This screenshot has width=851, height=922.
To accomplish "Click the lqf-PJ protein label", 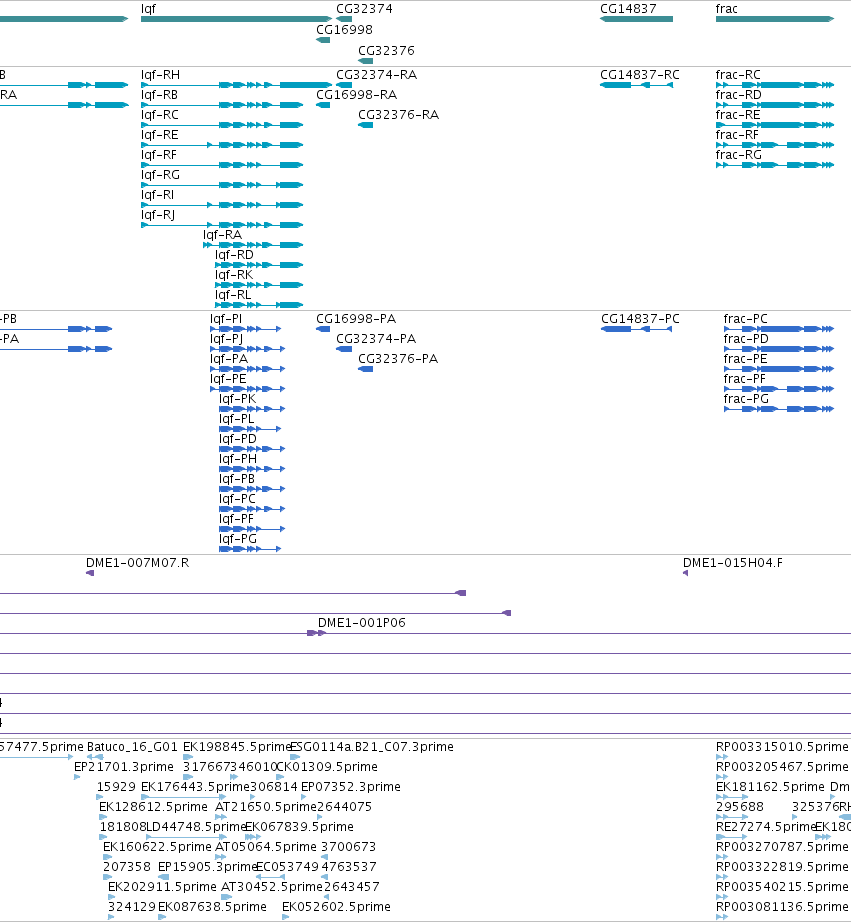I will pos(226,339).
